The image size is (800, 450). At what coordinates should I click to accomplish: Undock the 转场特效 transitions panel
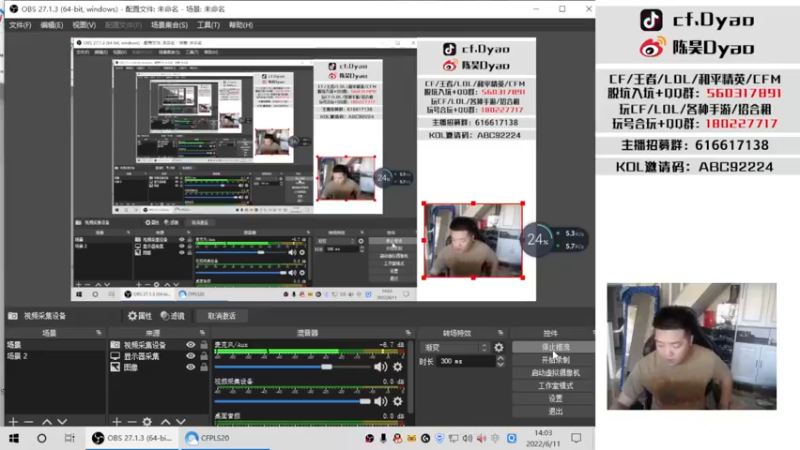point(501,333)
